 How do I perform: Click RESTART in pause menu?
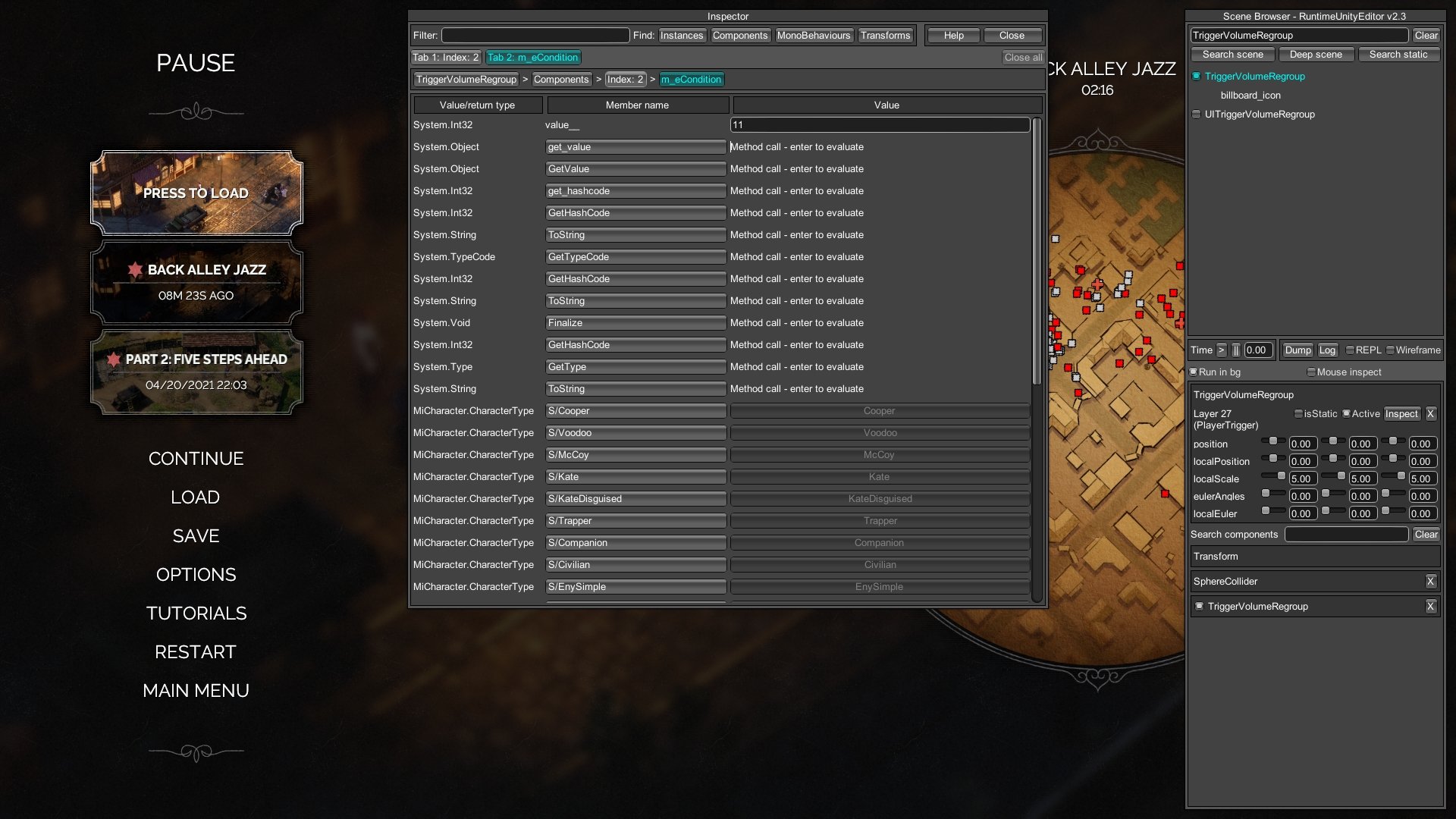click(196, 651)
